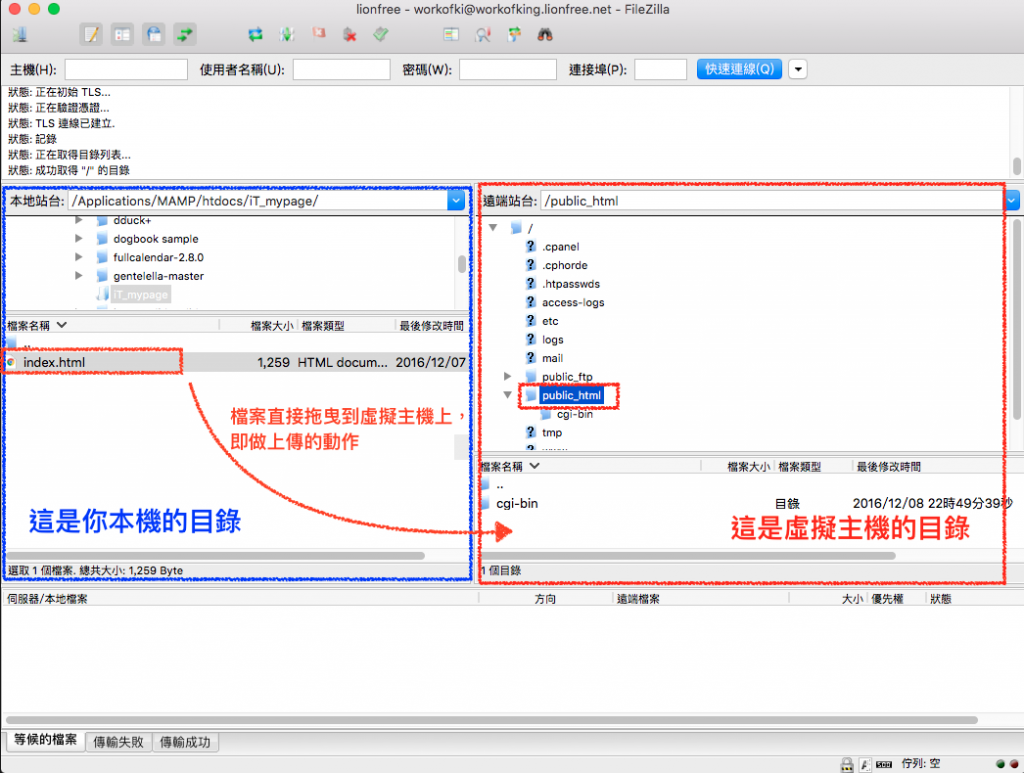The image size is (1024, 773).
Task: Switch to the 傳輸失敗 tab
Action: click(x=118, y=742)
